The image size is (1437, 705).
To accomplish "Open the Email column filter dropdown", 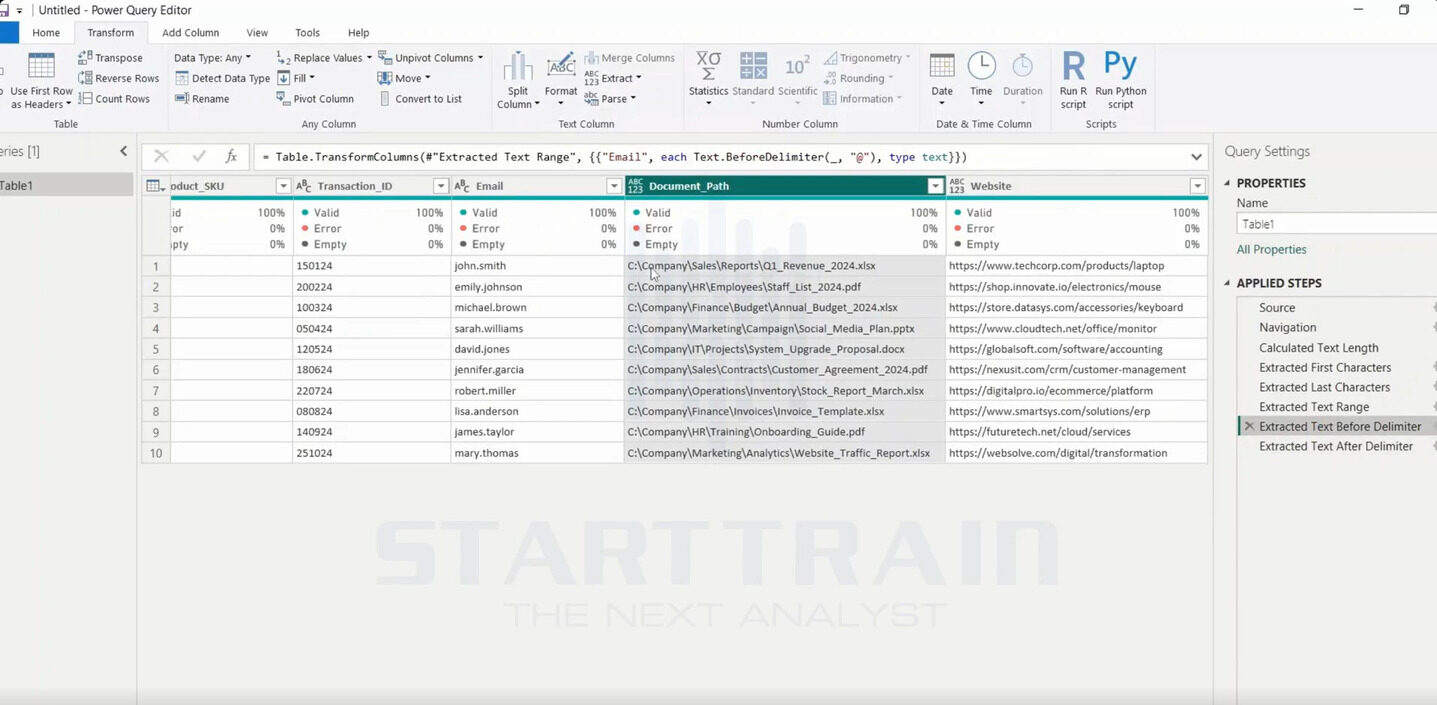I will pos(614,186).
